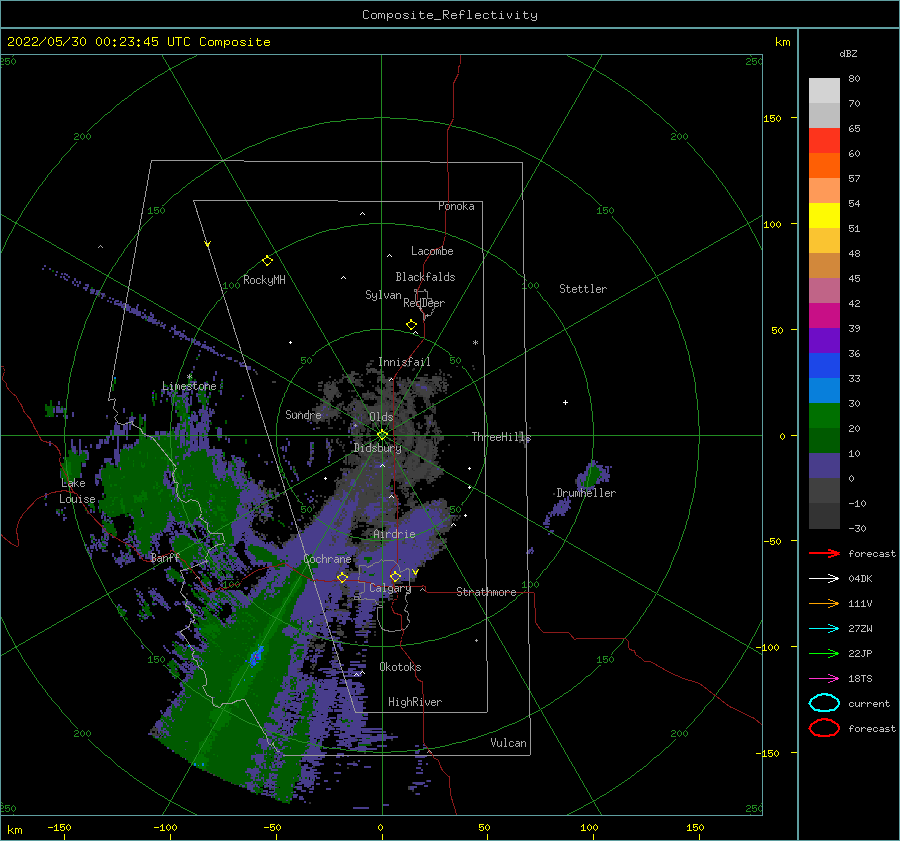Click the Cochrane city label

(x=327, y=559)
